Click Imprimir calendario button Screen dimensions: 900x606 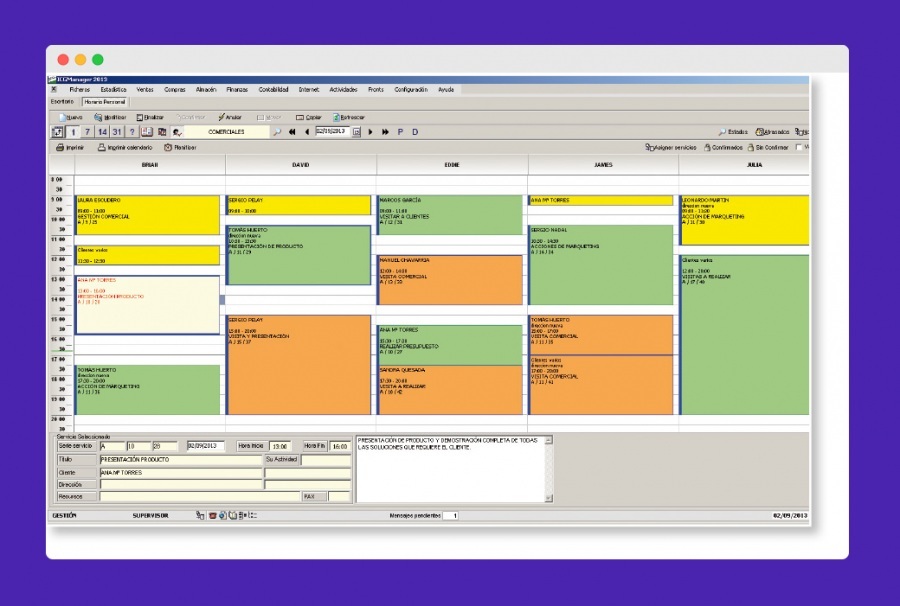click(125, 147)
